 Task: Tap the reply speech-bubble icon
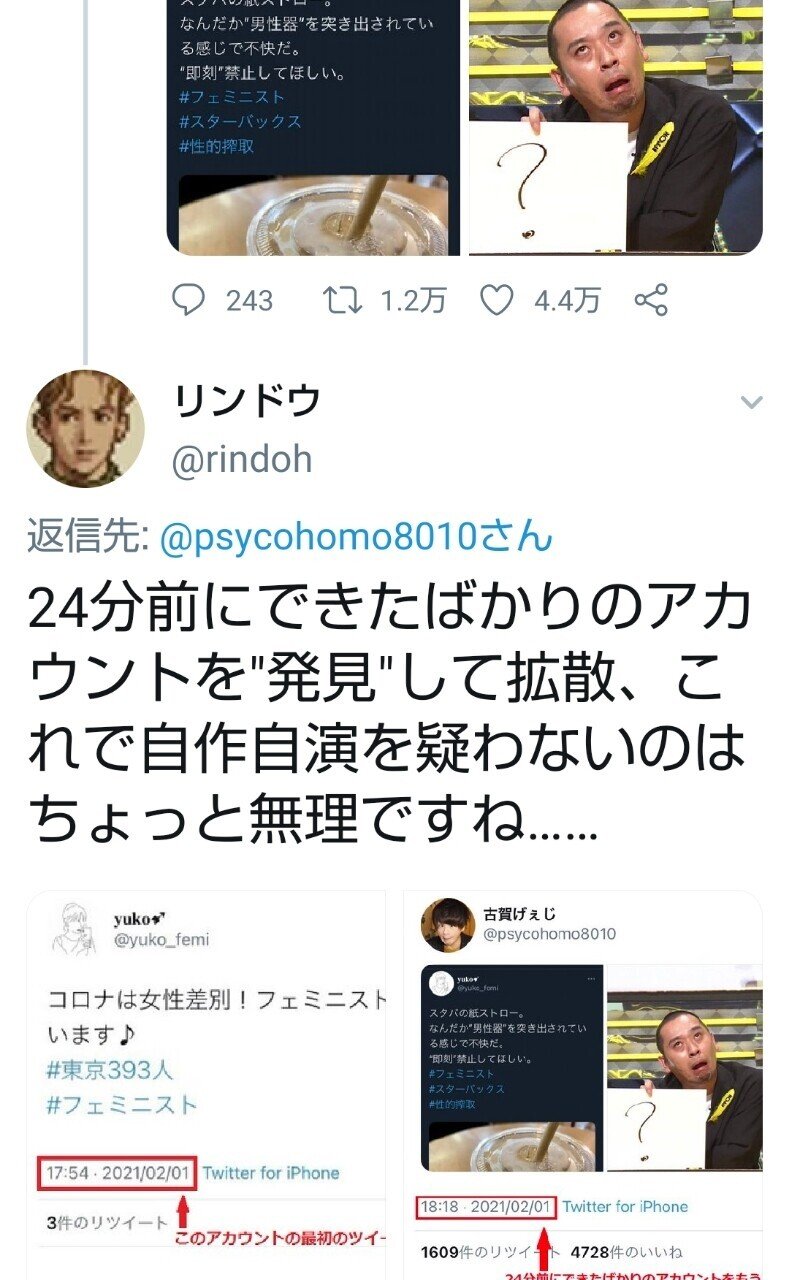188,300
